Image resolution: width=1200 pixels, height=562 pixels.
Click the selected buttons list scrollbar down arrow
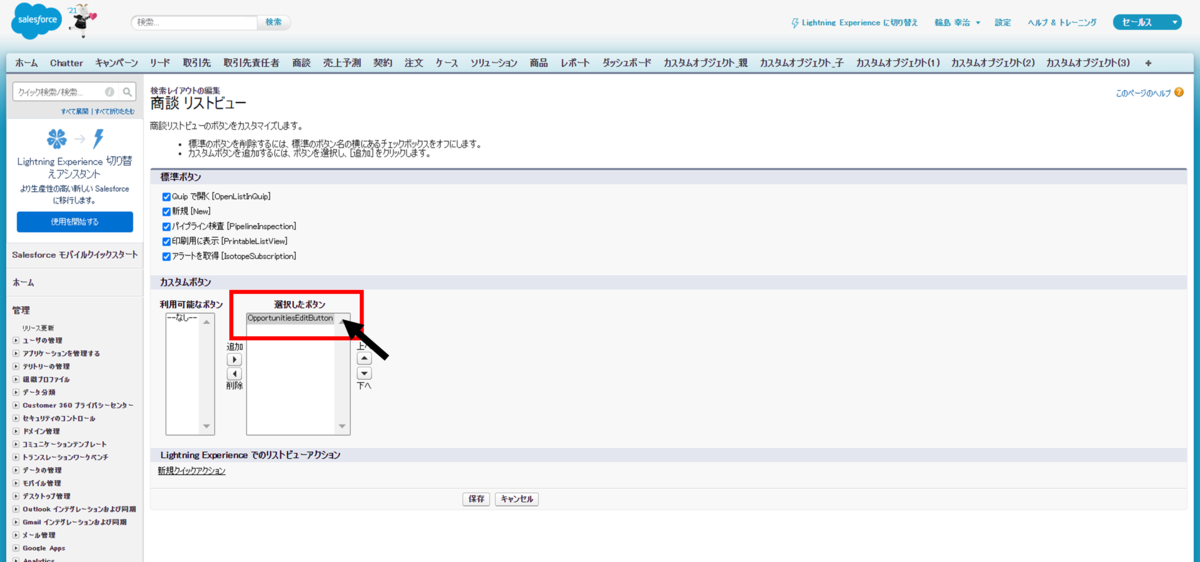[x=344, y=428]
